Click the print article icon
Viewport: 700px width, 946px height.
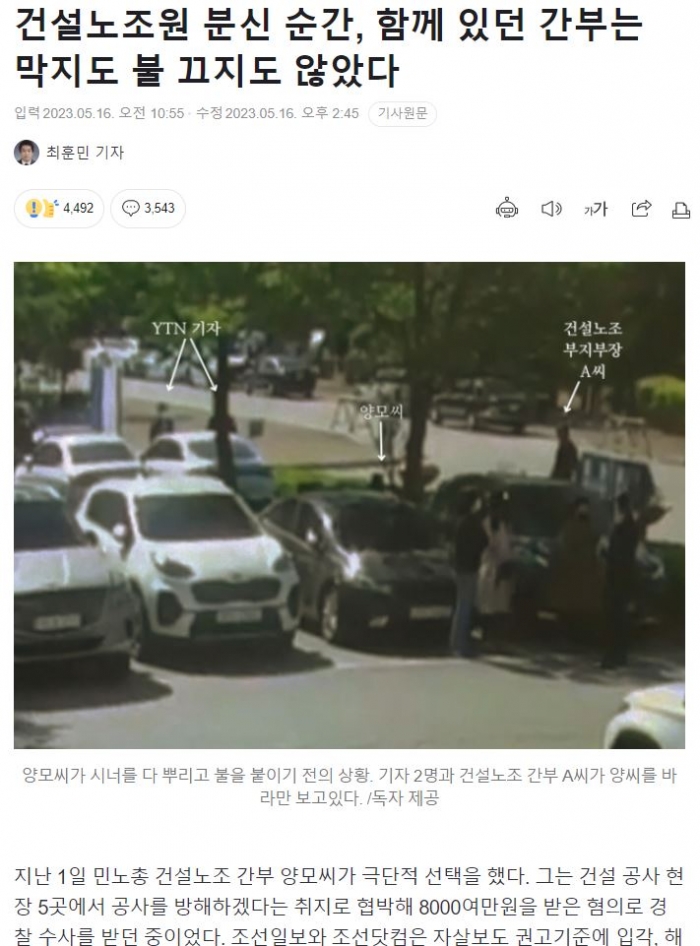tap(681, 210)
